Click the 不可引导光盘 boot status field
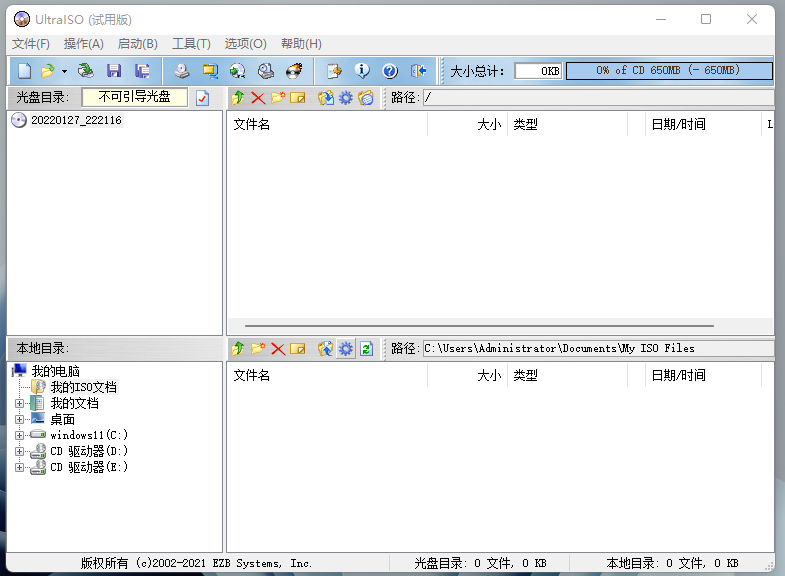This screenshot has height=576, width=785. click(x=135, y=97)
